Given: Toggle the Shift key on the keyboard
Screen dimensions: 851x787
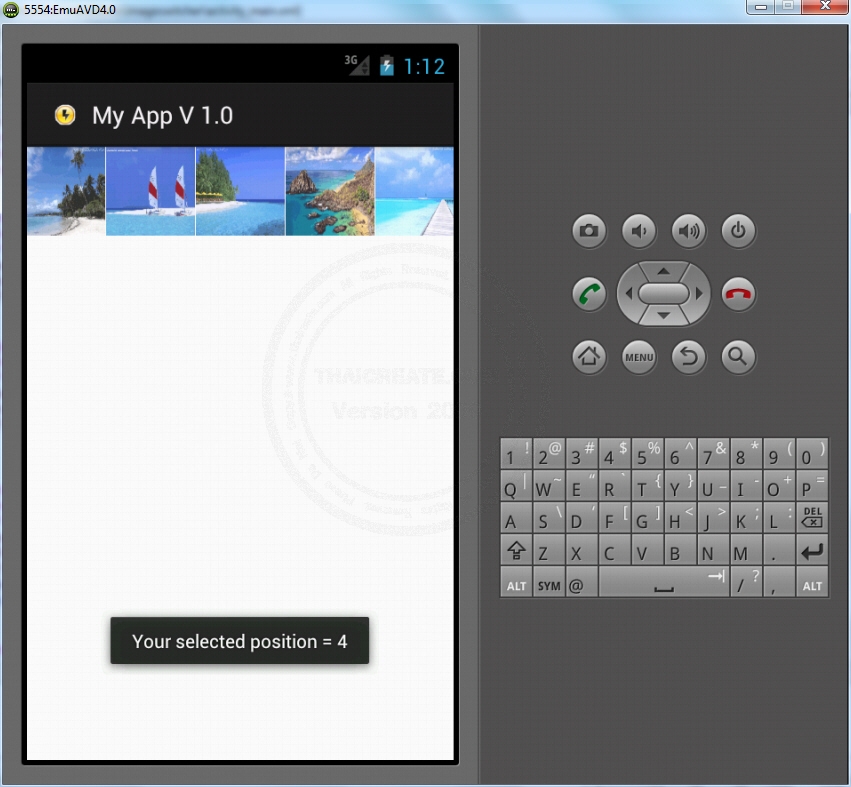Looking at the screenshot, I should coord(515,550).
